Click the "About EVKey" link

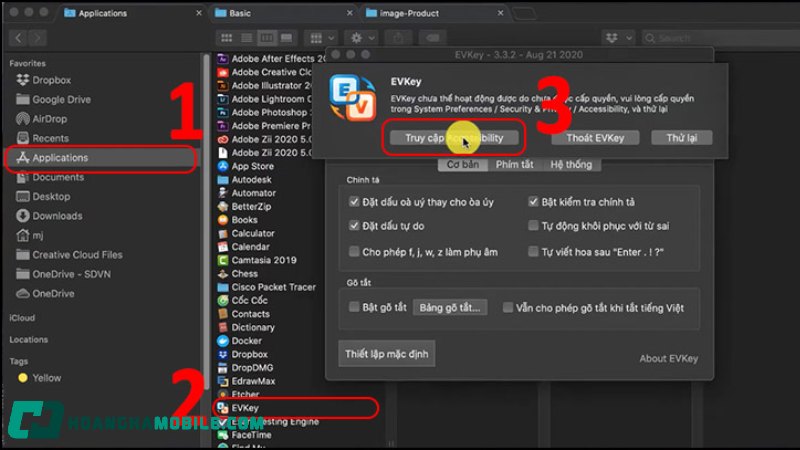point(669,358)
